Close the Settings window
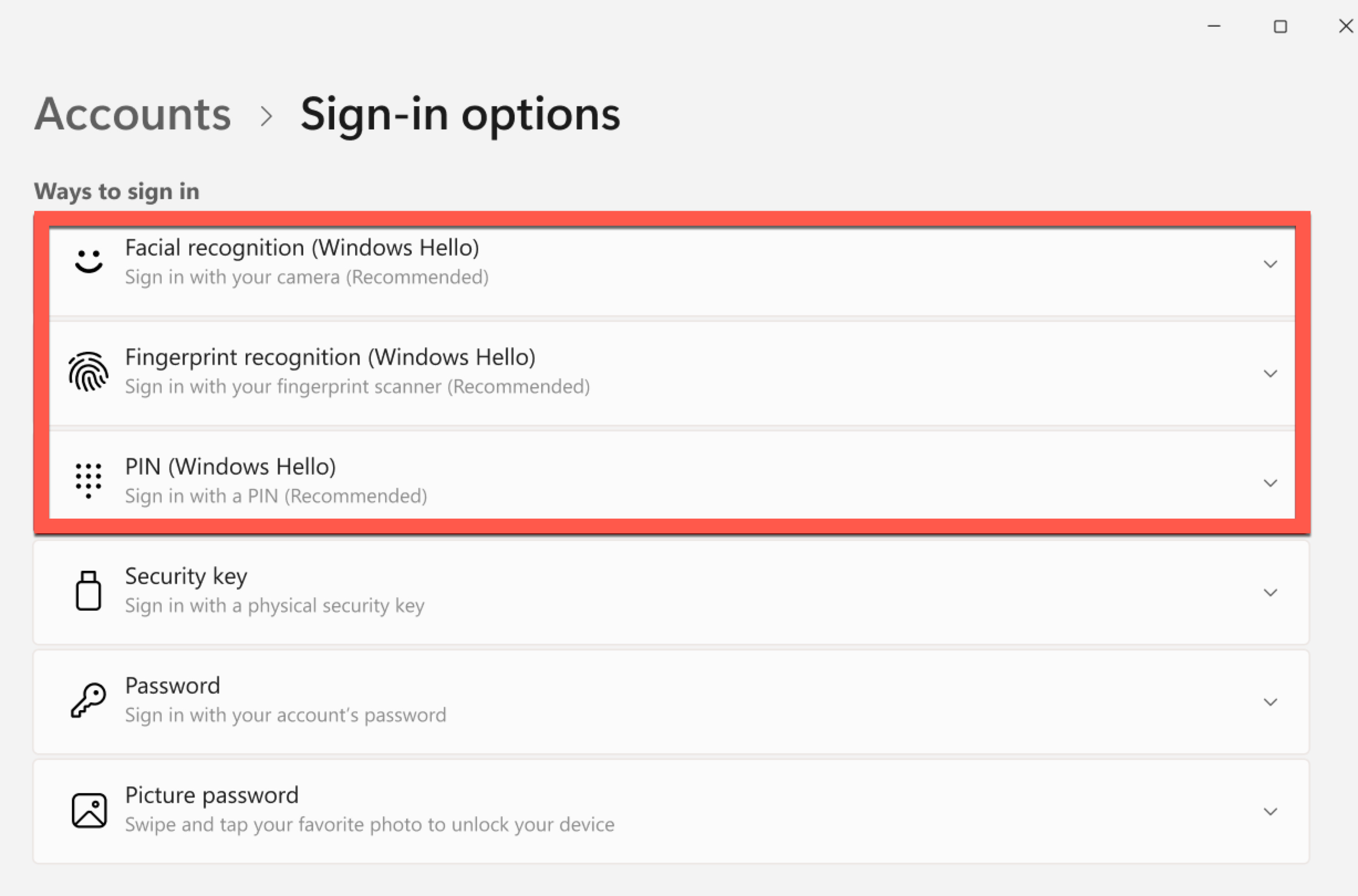Image resolution: width=1358 pixels, height=896 pixels. click(x=1346, y=27)
